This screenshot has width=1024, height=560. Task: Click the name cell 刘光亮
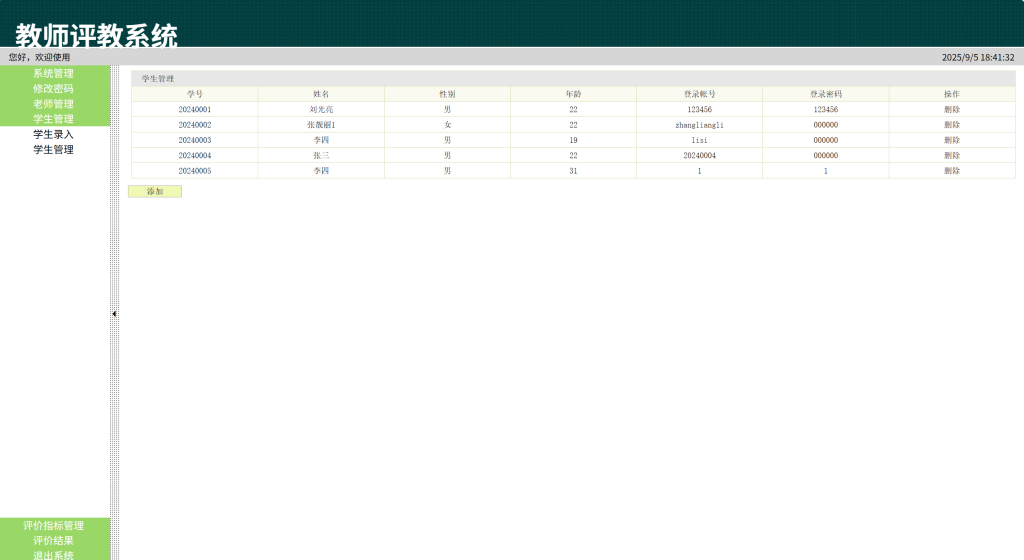(x=321, y=110)
